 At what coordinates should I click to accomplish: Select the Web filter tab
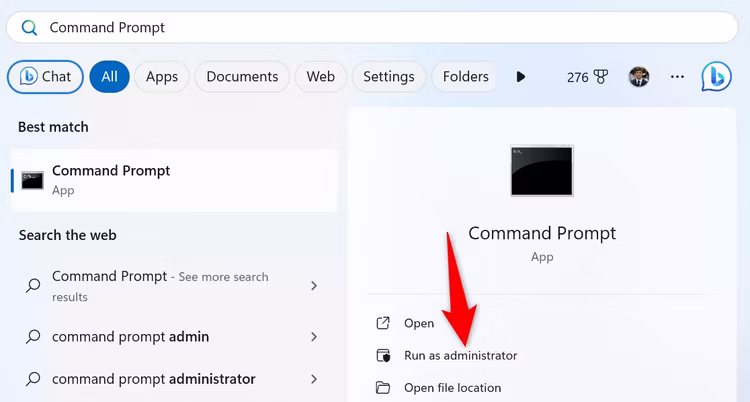click(x=320, y=77)
